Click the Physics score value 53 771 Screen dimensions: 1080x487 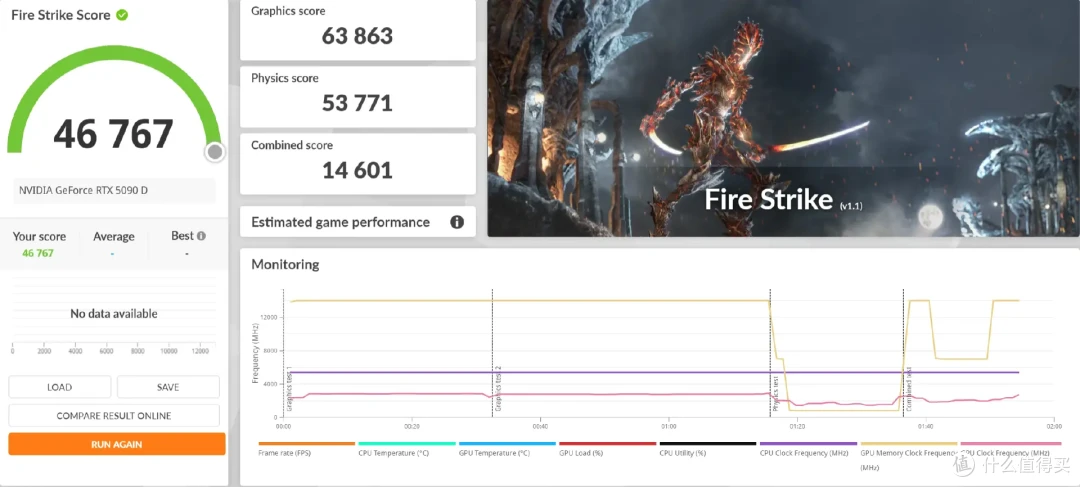click(357, 103)
